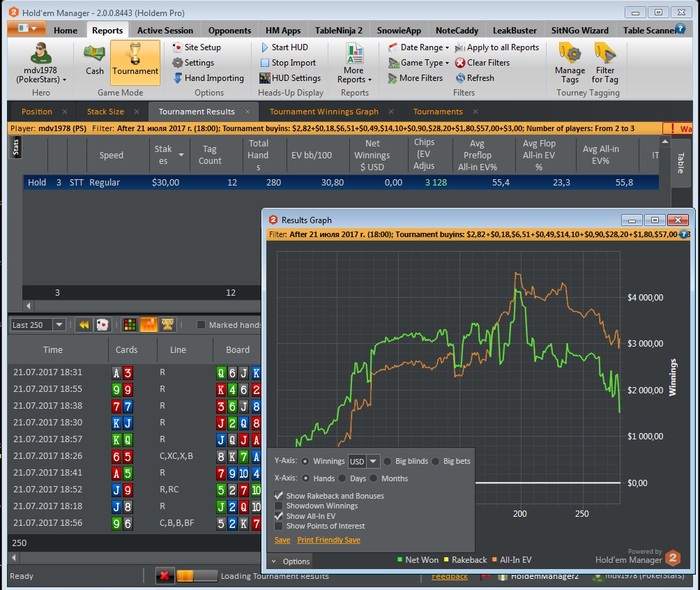Select Big blinds for Y-Axis
The image size is (700, 590).
pyautogui.click(x=388, y=461)
